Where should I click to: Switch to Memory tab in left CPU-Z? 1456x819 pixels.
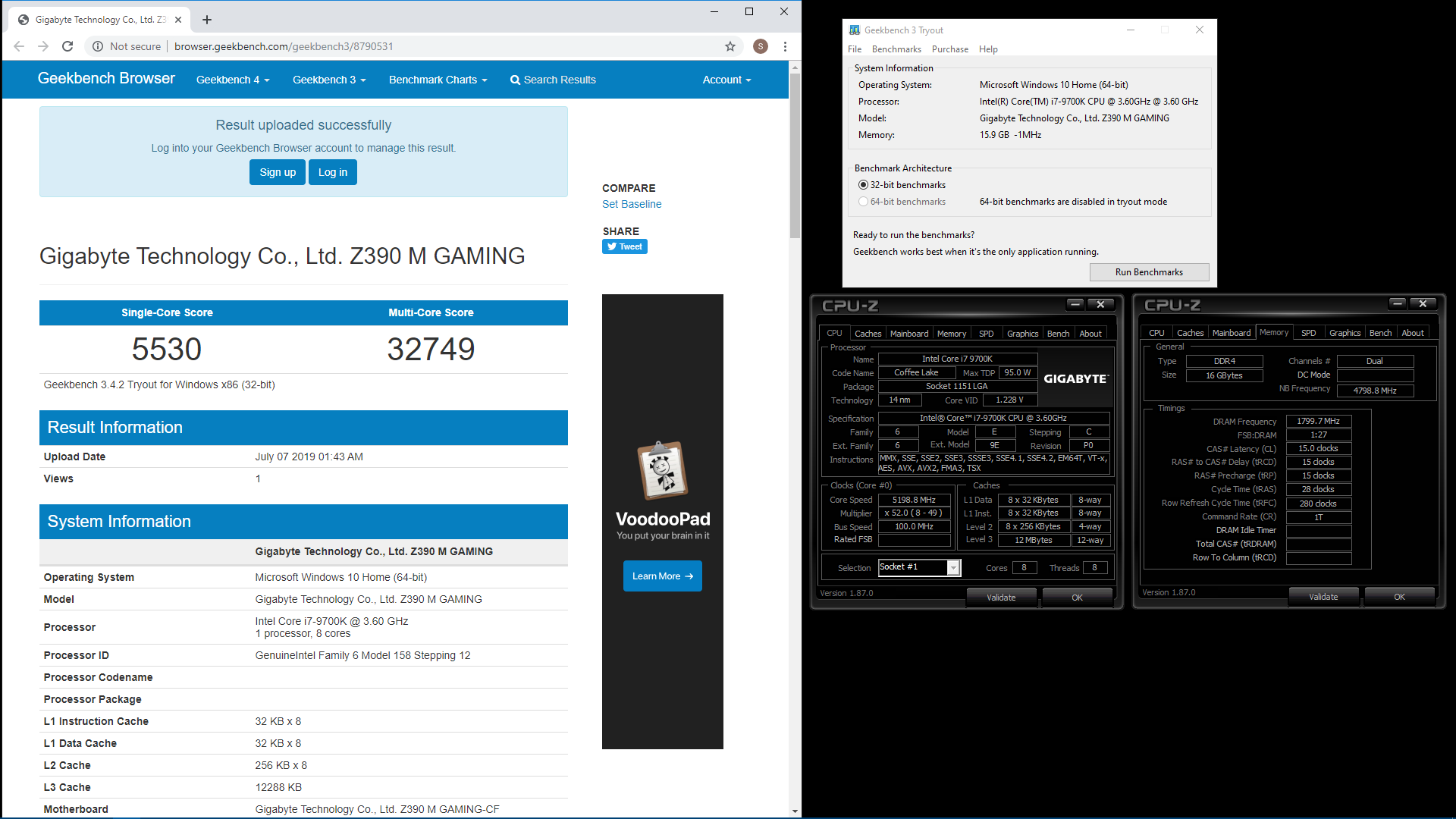click(952, 334)
